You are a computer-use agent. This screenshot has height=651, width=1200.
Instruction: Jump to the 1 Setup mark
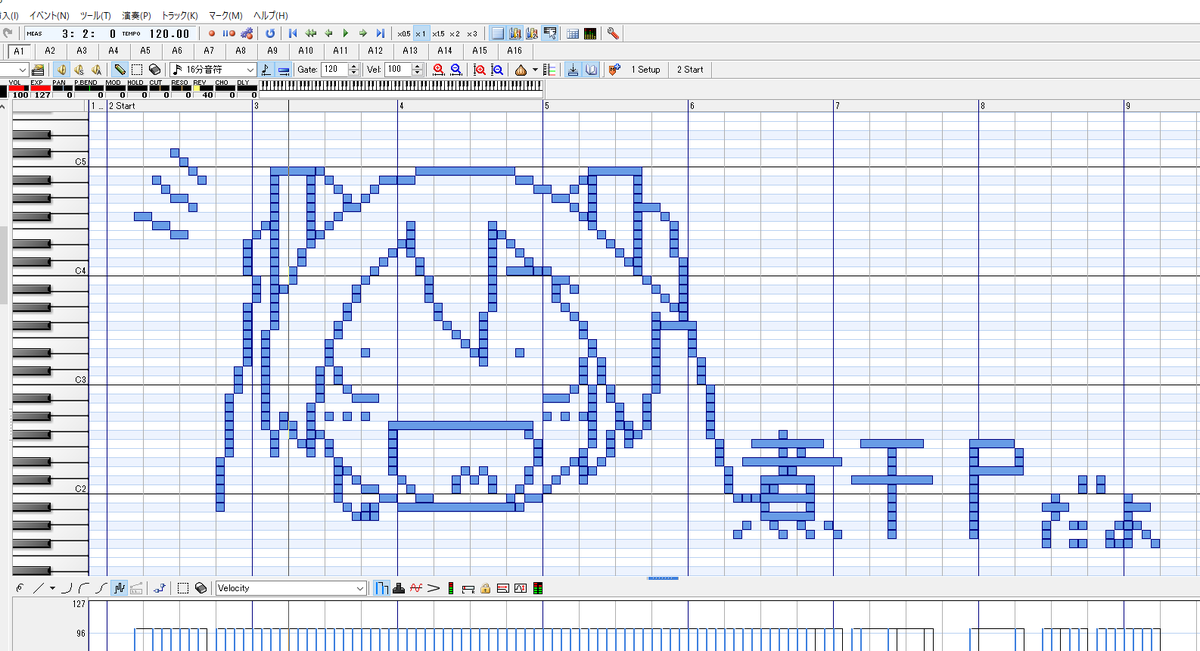[x=645, y=70]
